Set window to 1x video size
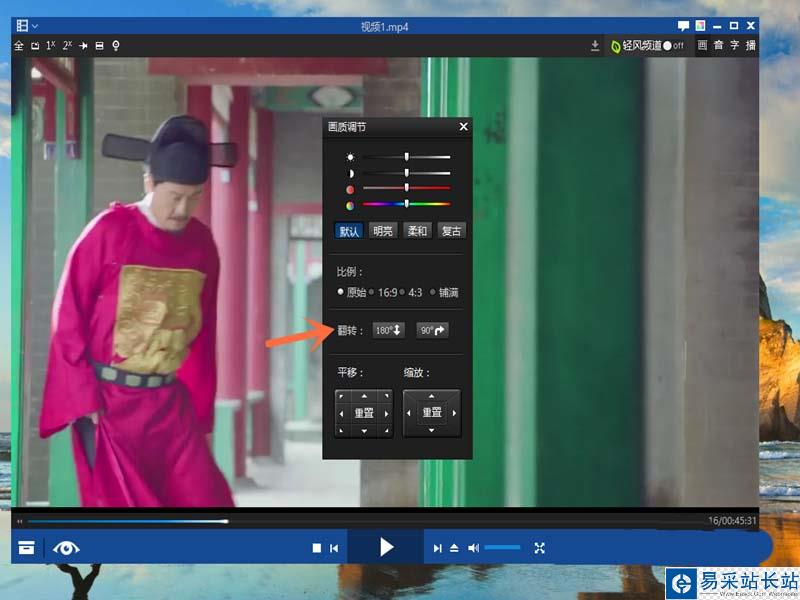This screenshot has height=600, width=800. [51, 45]
